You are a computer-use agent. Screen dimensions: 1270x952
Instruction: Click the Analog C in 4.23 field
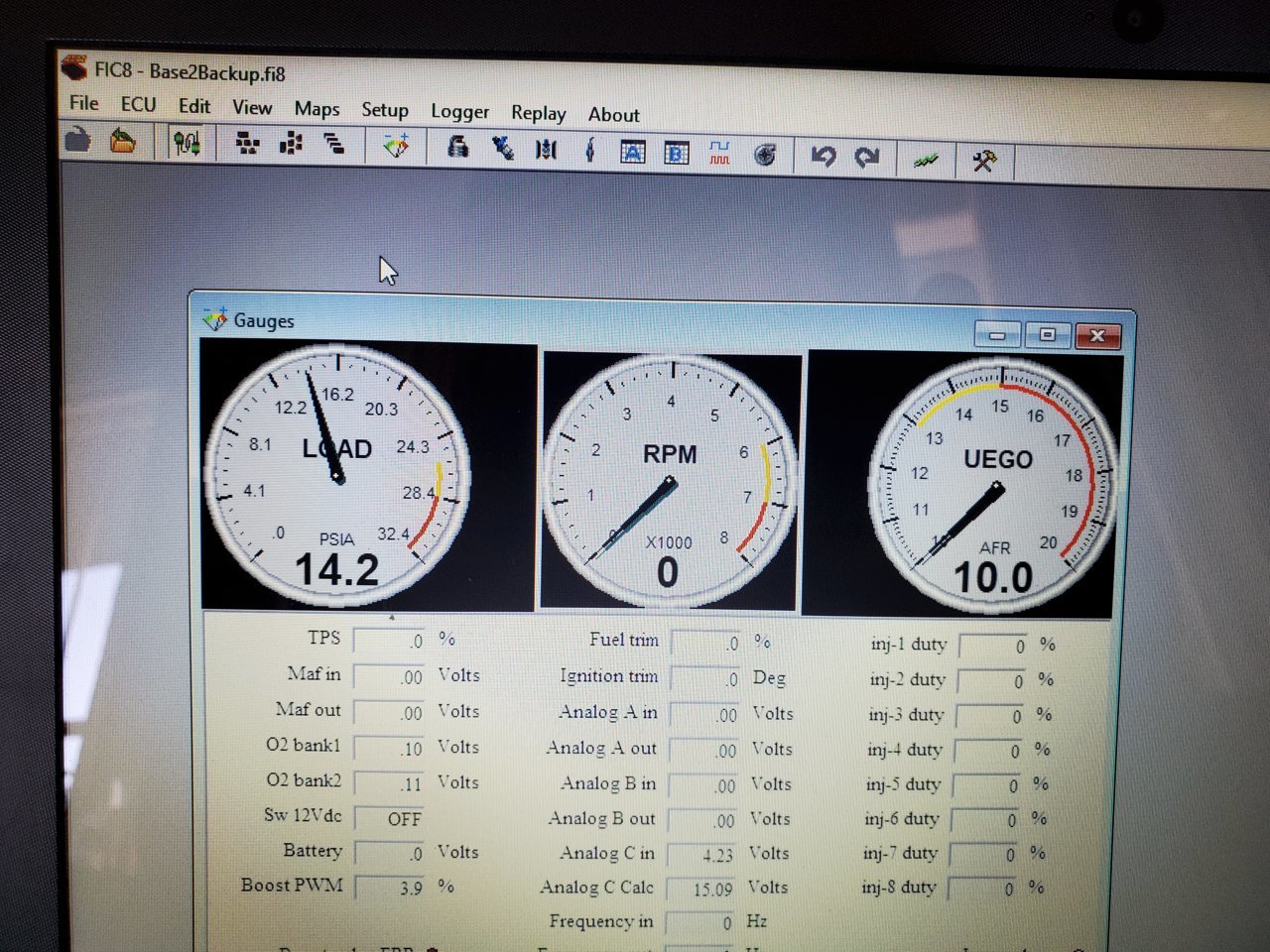coord(701,854)
